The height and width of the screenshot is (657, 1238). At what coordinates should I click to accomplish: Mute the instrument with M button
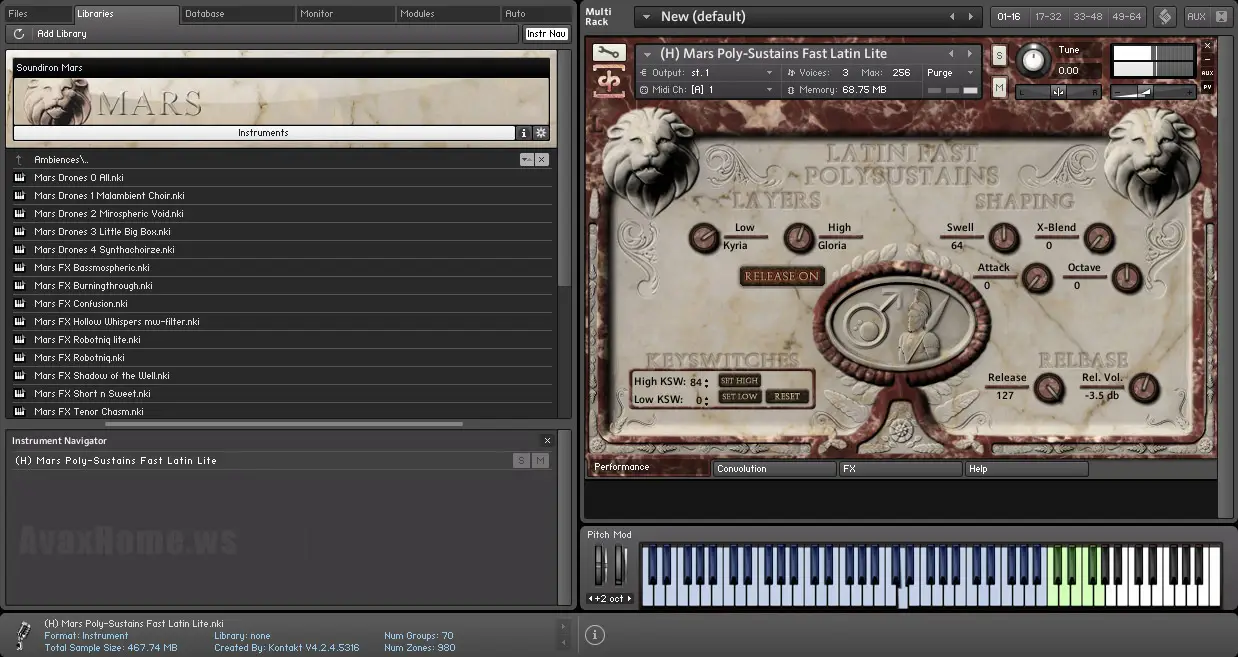click(999, 88)
